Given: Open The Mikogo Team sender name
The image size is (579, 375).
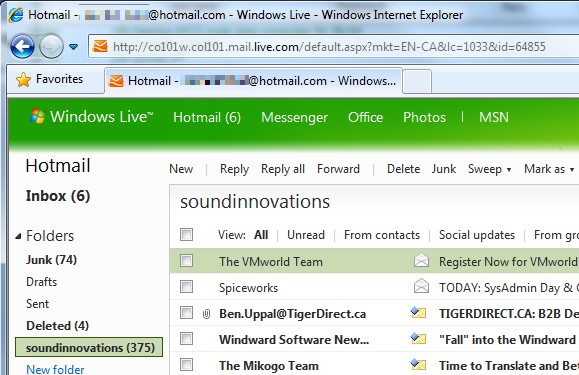Looking at the screenshot, I should pos(269,366).
